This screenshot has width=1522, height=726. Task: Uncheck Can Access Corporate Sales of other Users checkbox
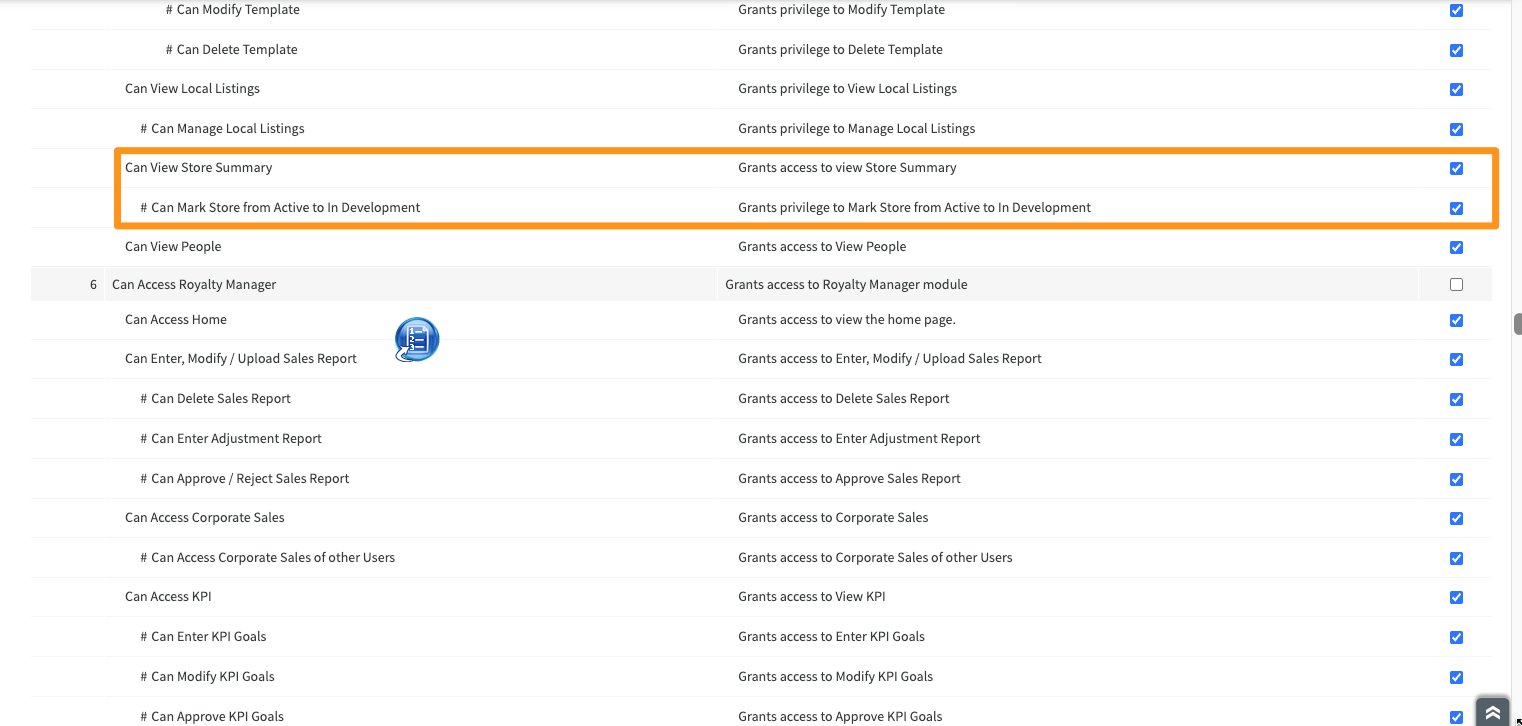(x=1456, y=558)
